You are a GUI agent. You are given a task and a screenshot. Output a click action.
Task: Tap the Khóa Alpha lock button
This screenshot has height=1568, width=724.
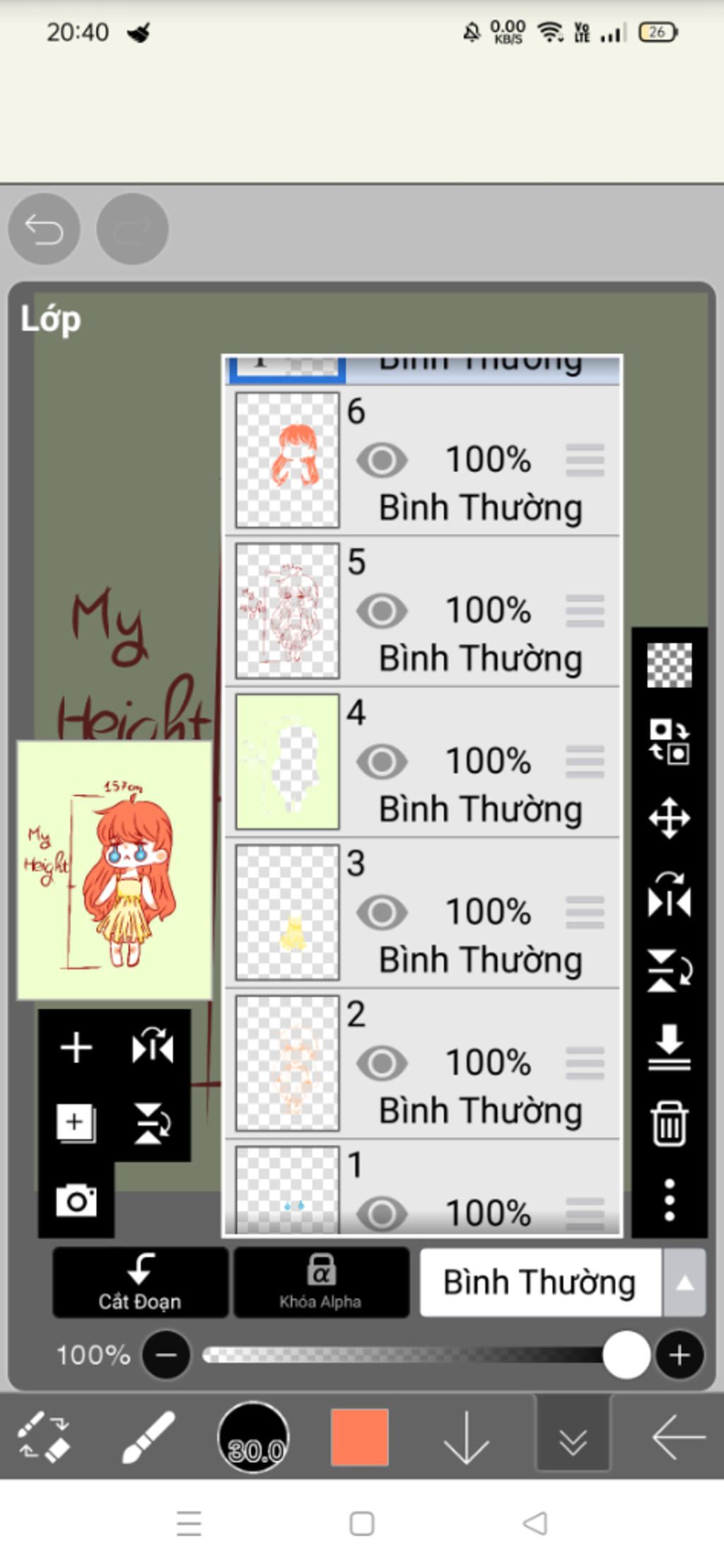click(x=321, y=1282)
